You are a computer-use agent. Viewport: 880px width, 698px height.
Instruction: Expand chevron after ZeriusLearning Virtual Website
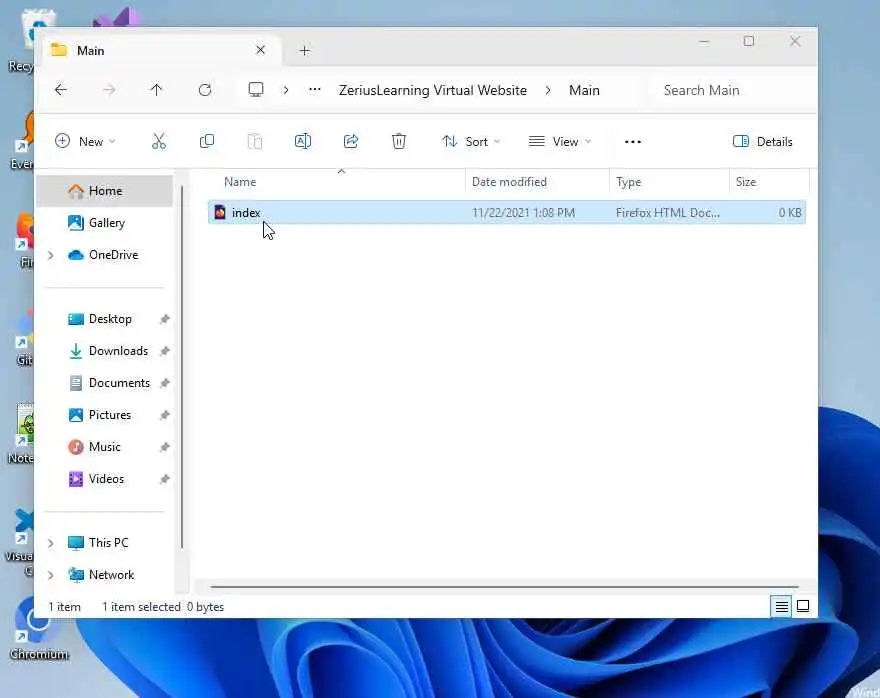coord(548,90)
